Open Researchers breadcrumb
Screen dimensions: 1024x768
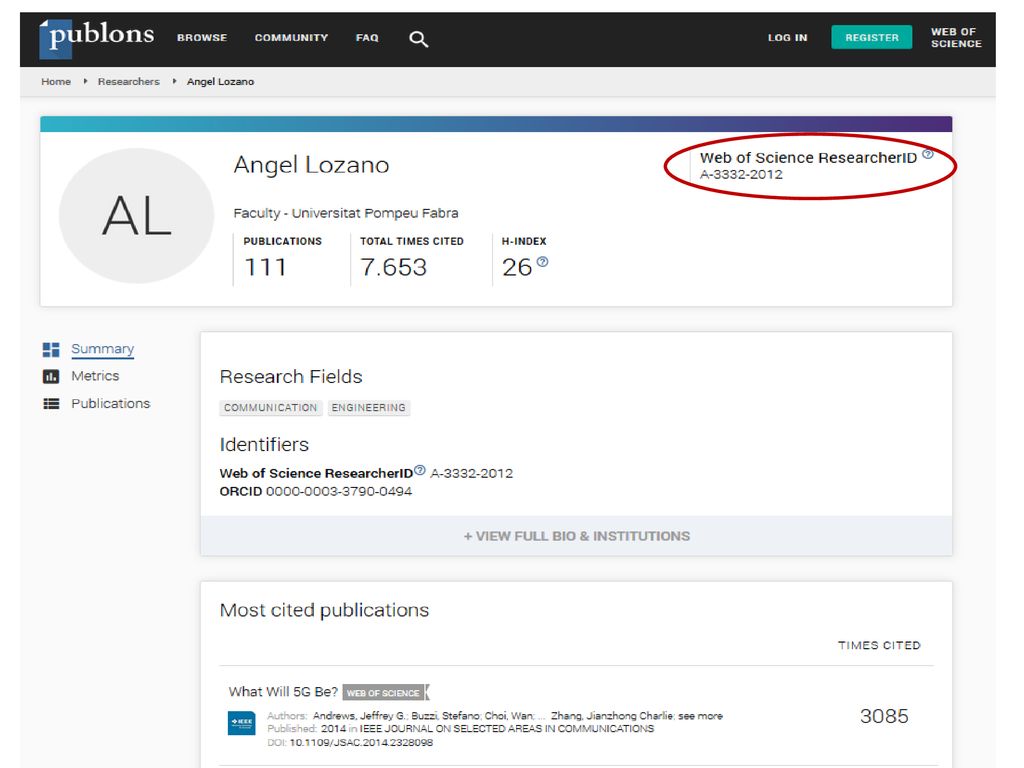(x=129, y=82)
